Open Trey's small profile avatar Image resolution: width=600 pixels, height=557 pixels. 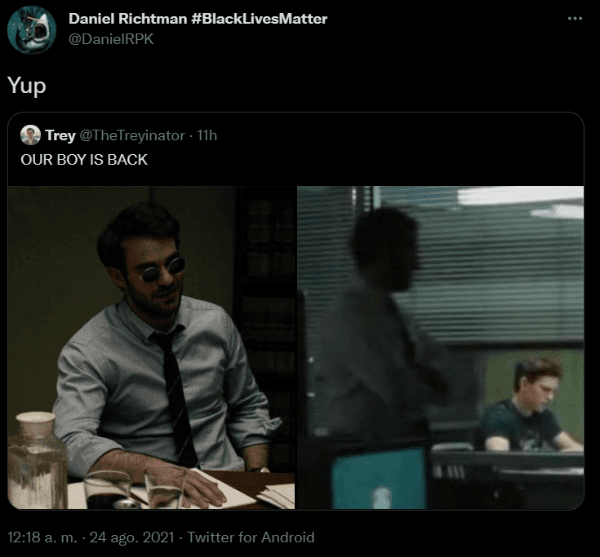point(30,135)
